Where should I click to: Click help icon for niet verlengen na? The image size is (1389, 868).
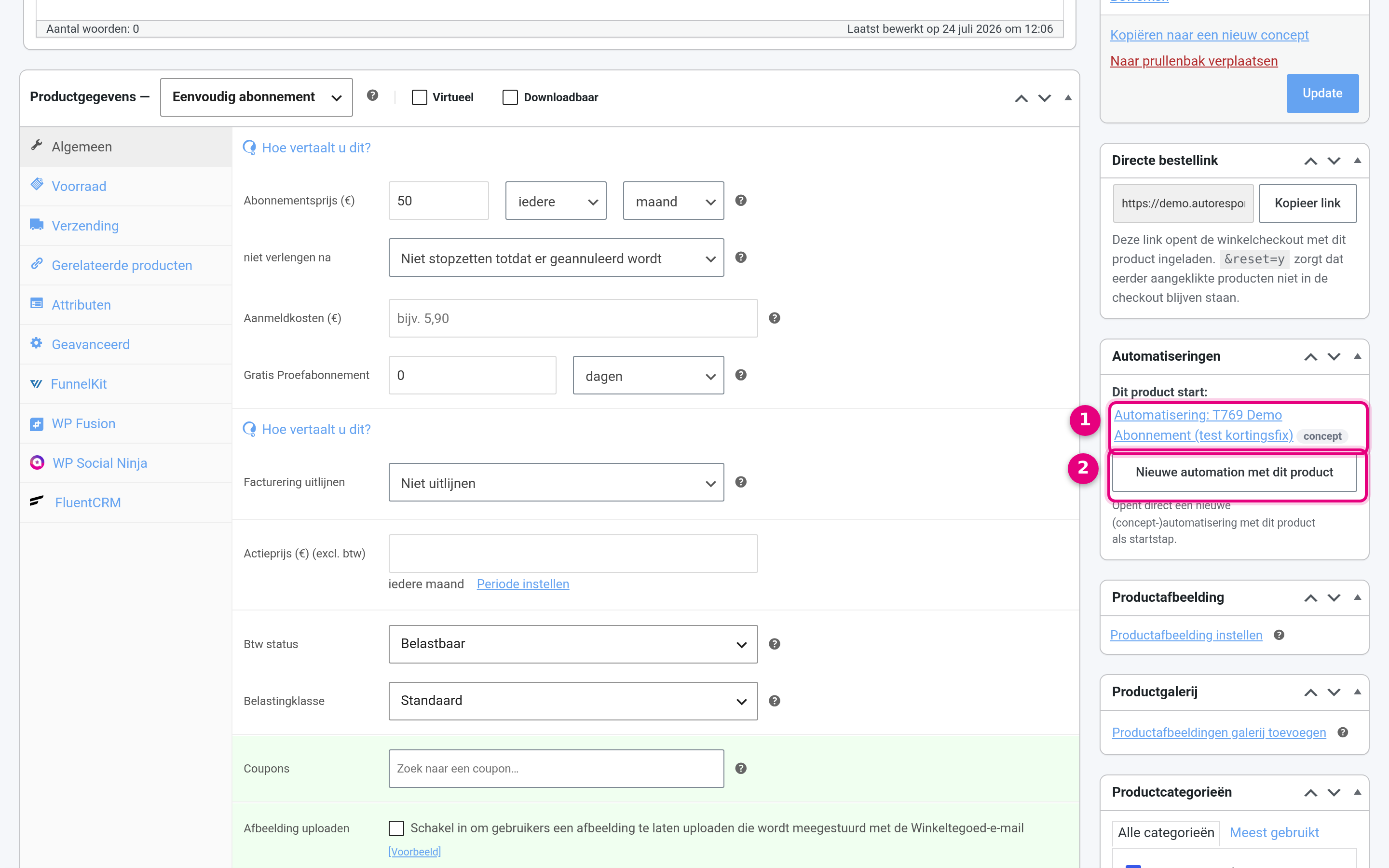coord(741,257)
